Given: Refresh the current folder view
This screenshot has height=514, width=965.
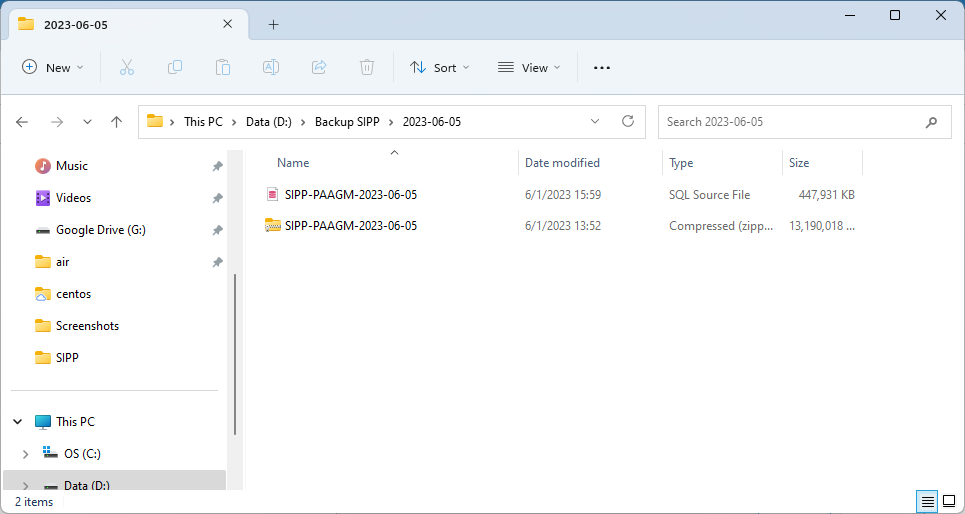Looking at the screenshot, I should [628, 121].
